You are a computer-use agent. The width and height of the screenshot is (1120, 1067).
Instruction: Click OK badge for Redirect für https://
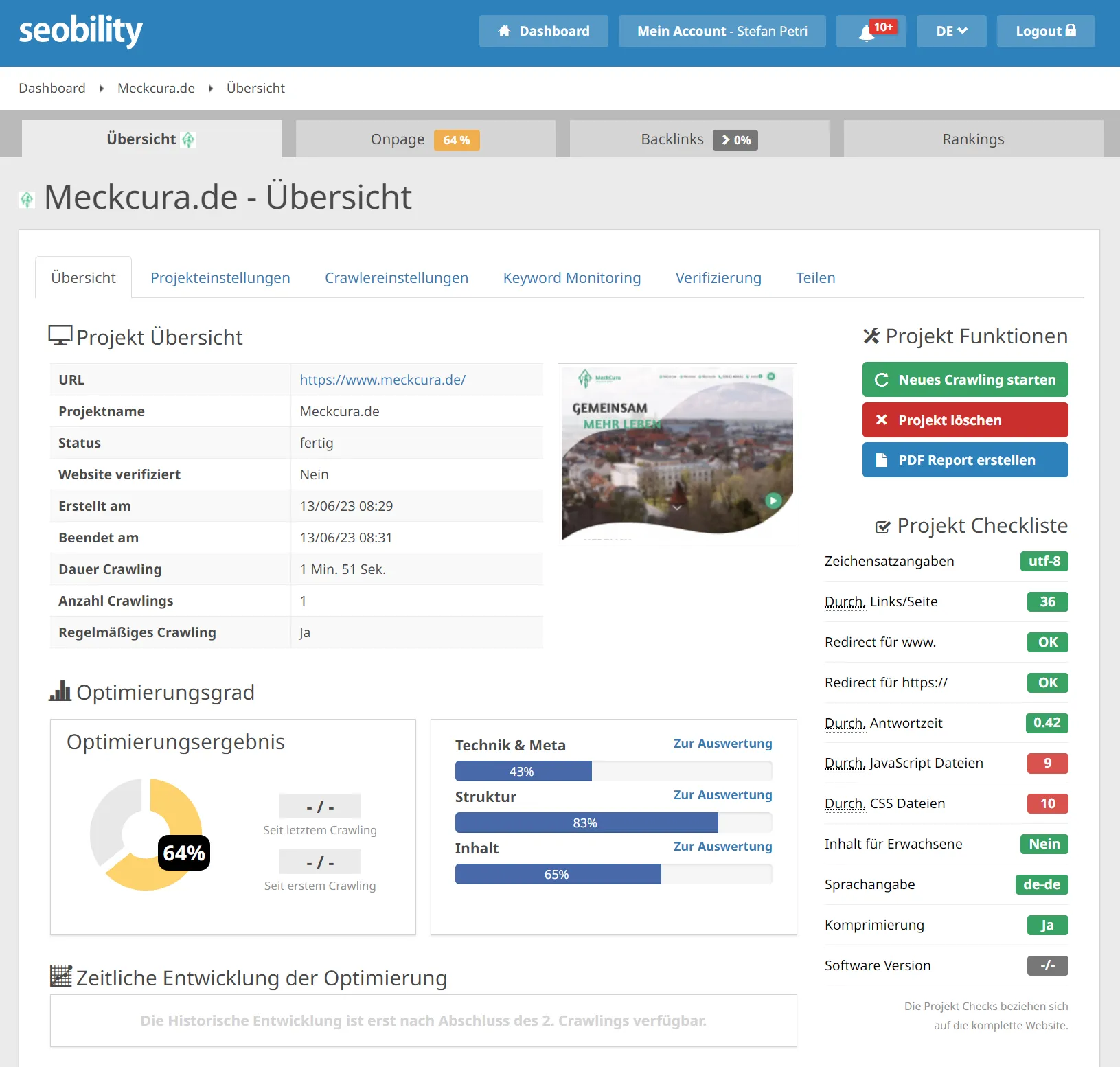[1048, 682]
